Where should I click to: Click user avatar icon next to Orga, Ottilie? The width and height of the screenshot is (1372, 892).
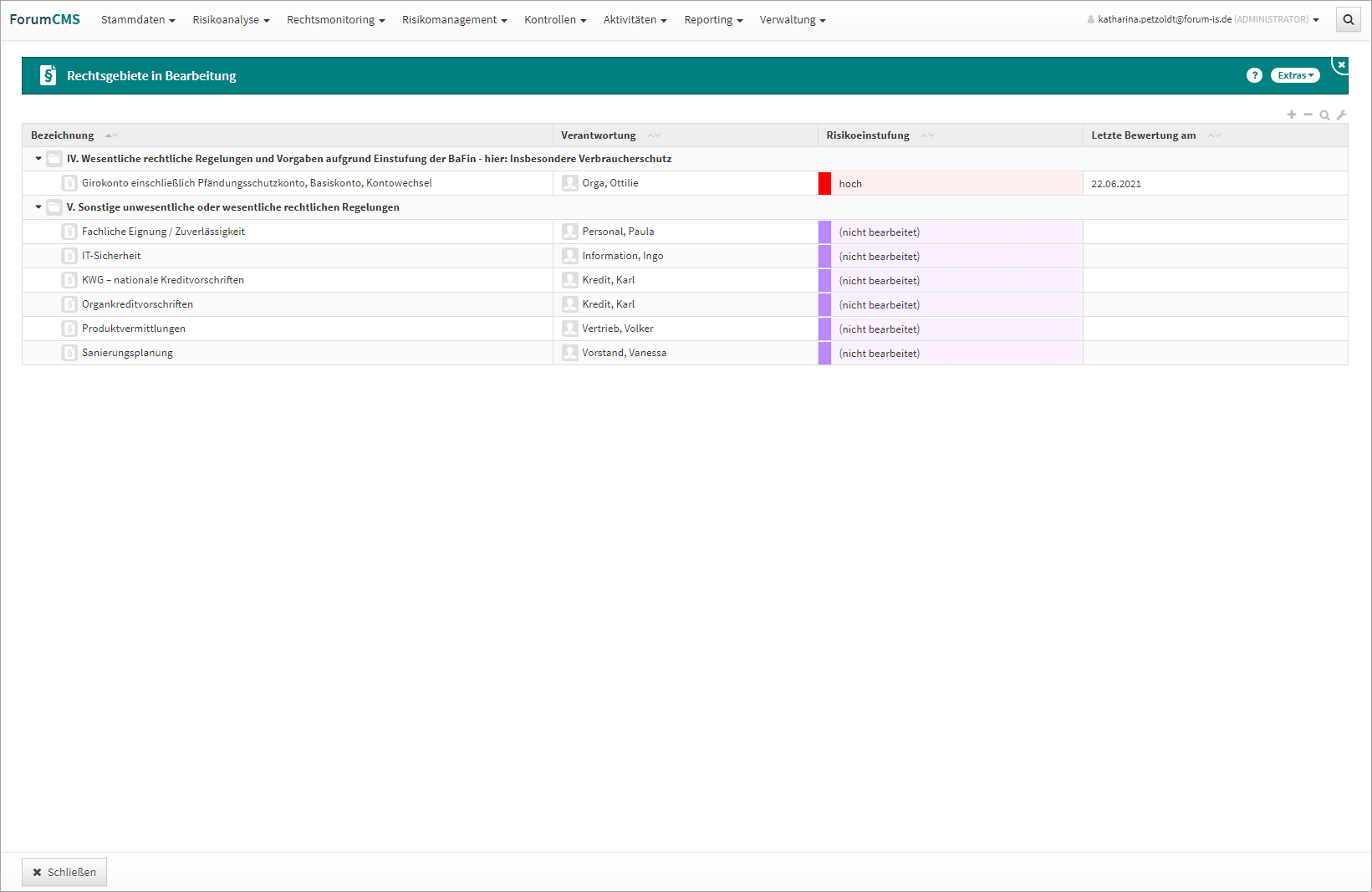point(570,183)
